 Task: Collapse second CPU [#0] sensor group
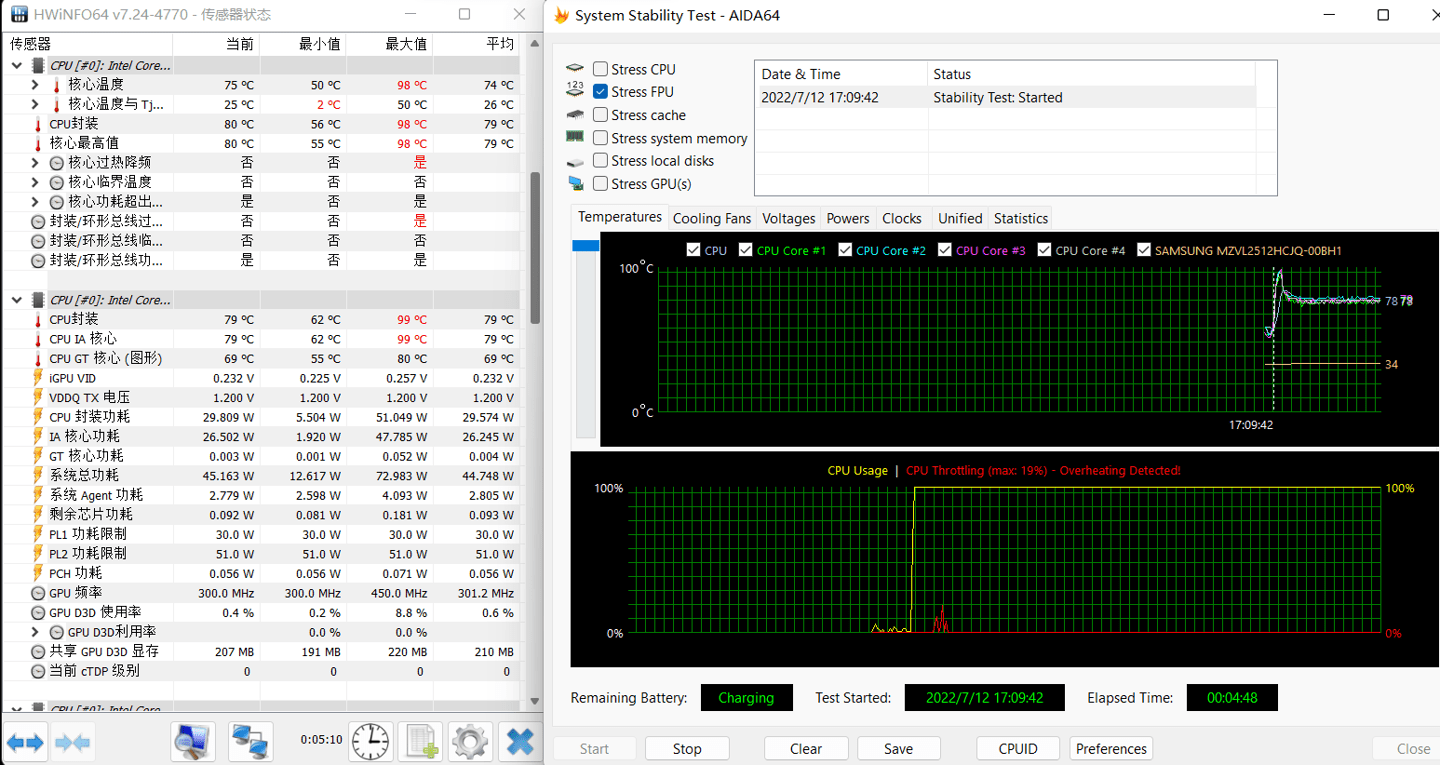16,300
